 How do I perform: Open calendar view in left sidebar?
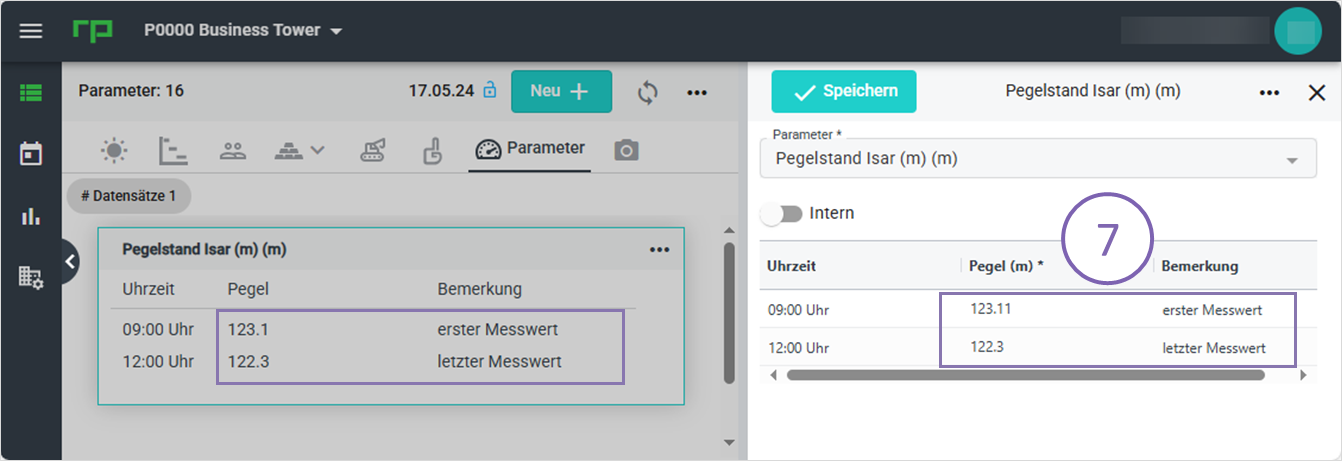[x=31, y=154]
